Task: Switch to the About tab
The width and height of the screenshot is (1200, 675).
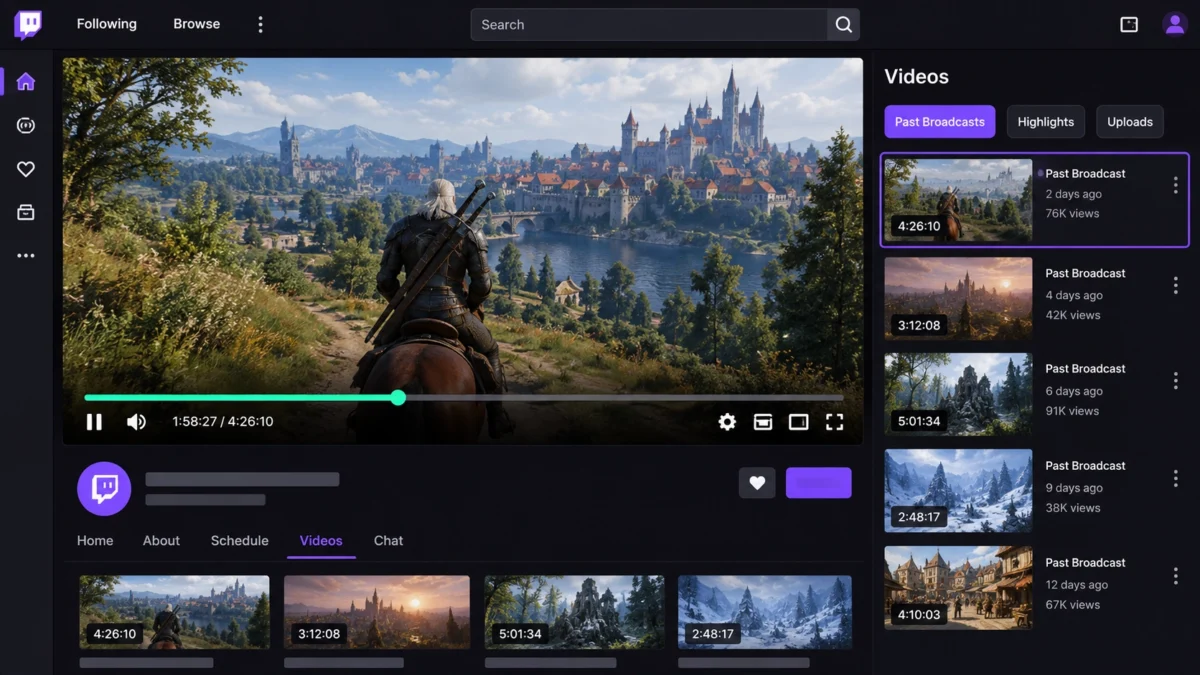Action: click(x=161, y=541)
